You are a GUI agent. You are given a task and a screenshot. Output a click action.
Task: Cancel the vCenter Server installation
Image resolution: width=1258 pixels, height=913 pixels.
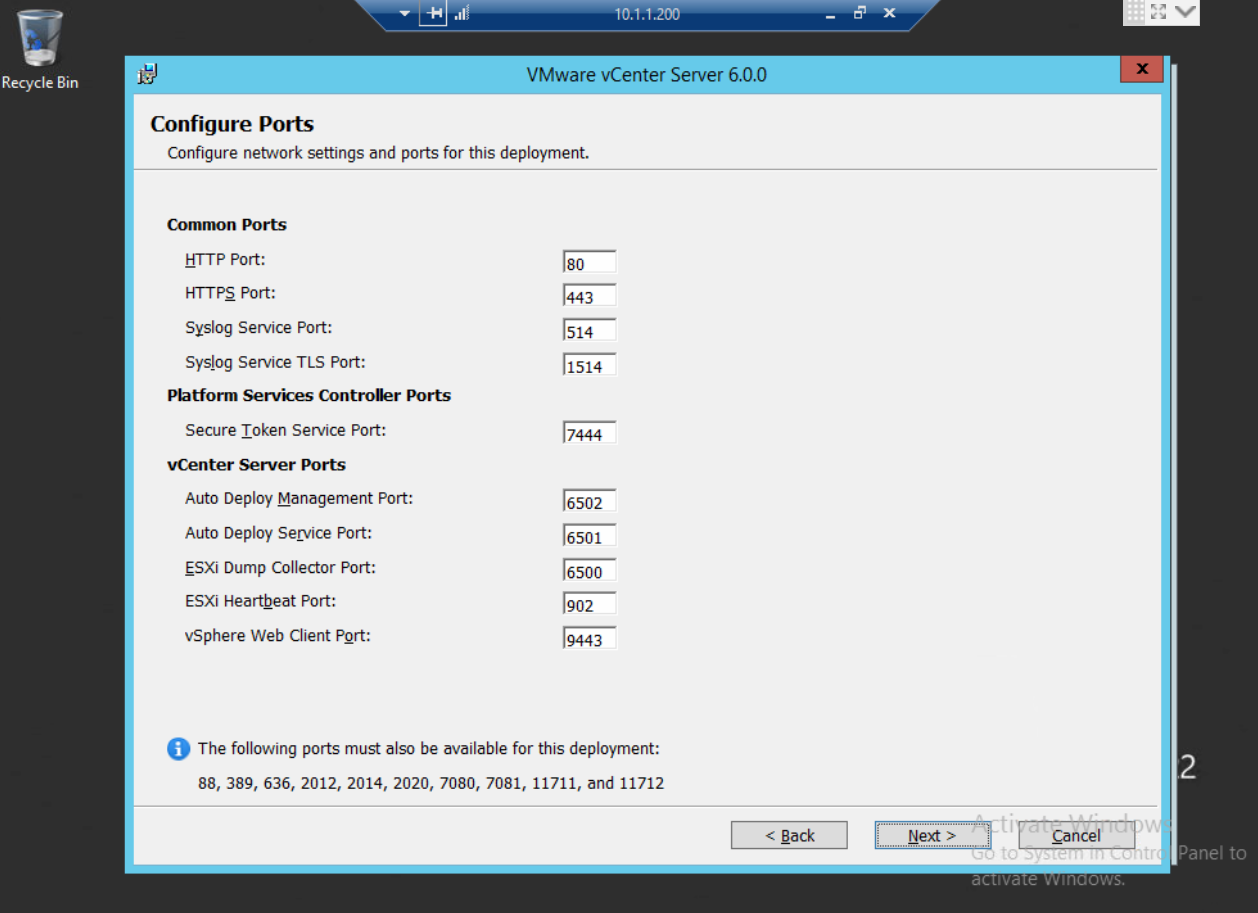click(x=1076, y=835)
